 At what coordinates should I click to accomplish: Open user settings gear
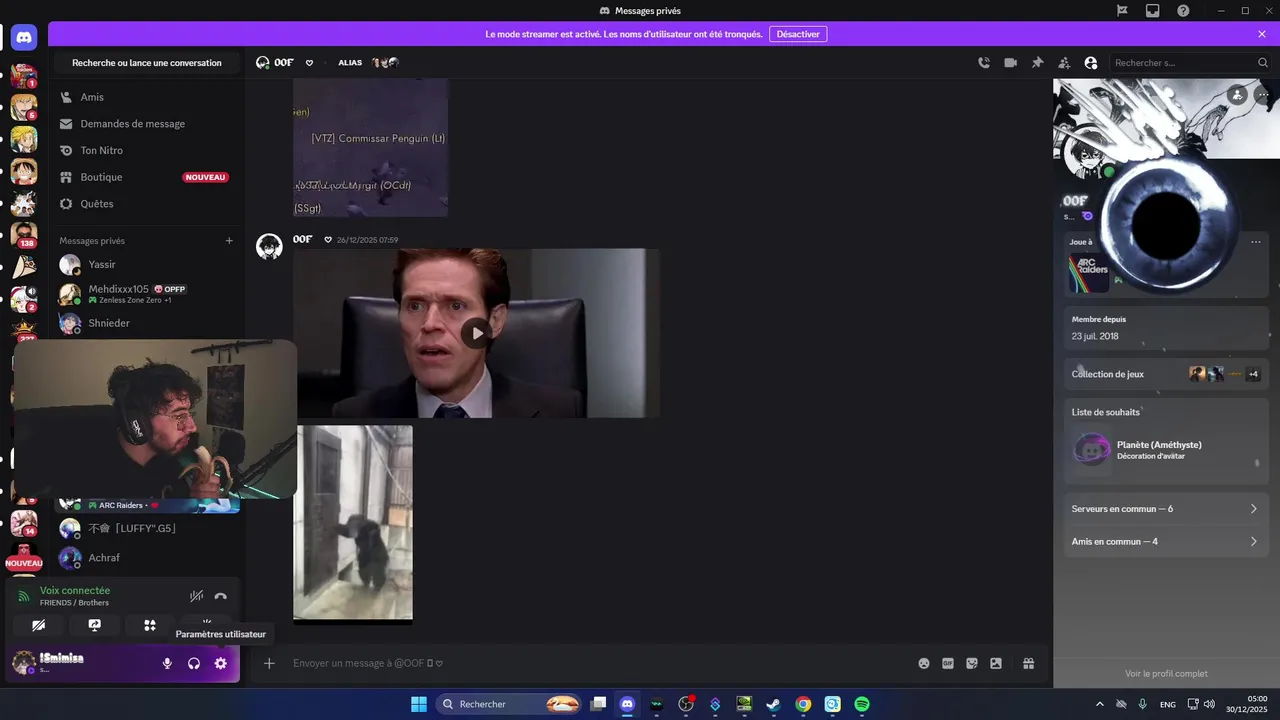221,663
